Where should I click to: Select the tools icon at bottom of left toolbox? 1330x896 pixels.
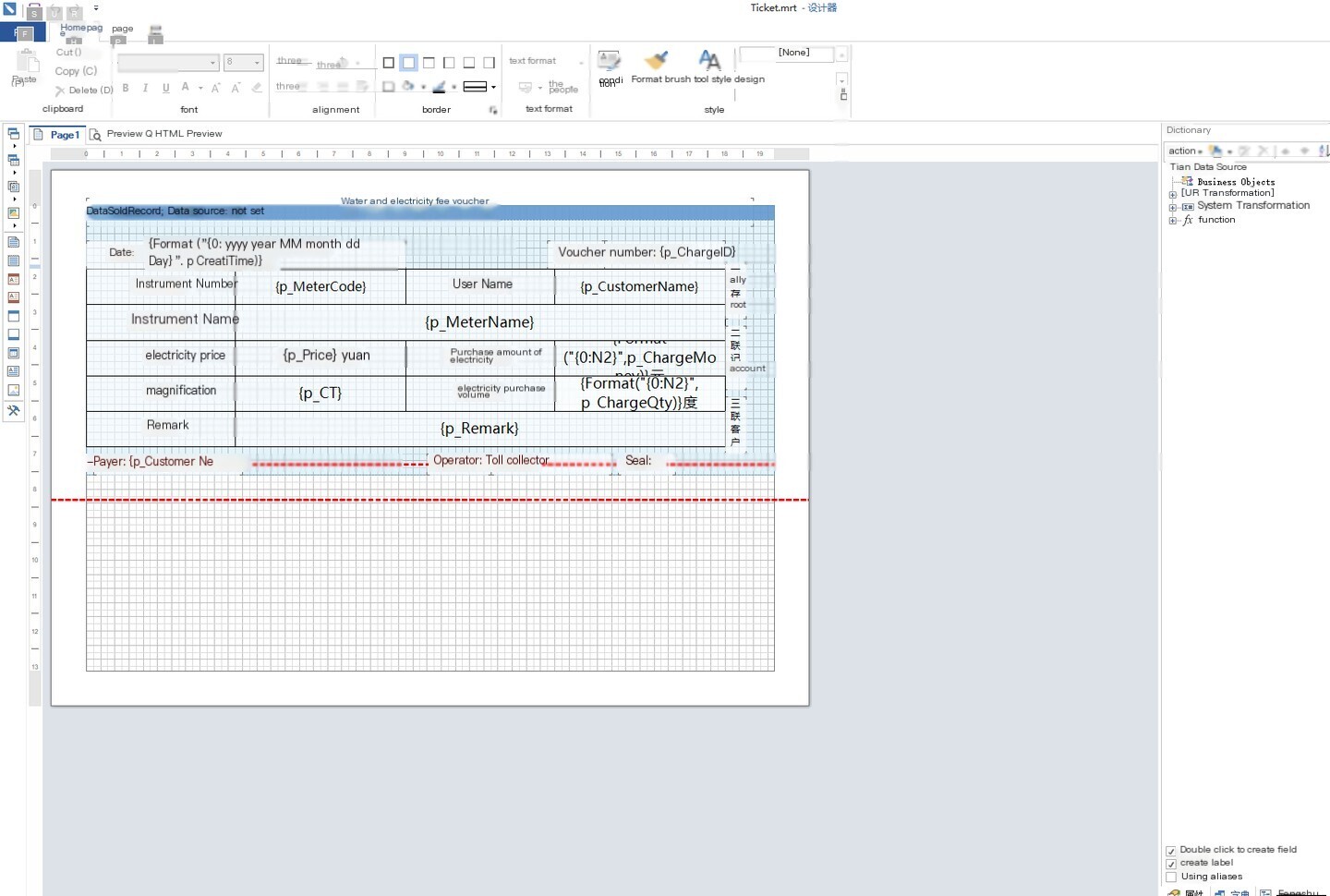pyautogui.click(x=14, y=411)
